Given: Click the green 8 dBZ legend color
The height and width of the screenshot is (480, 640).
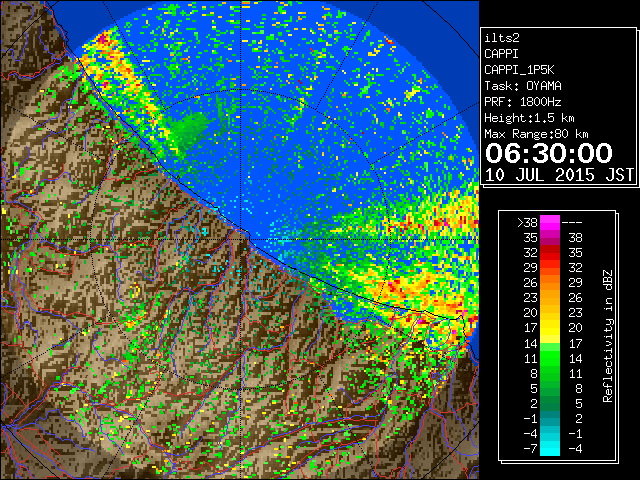Looking at the screenshot, I should (550, 373).
